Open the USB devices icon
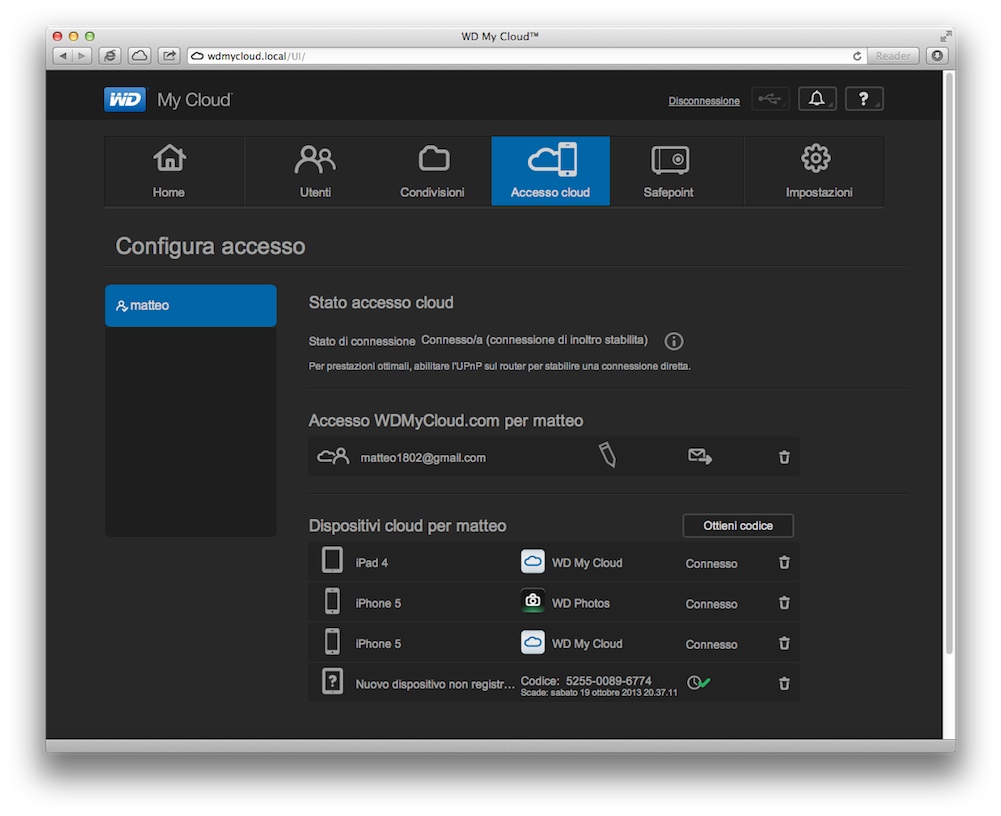The width and height of the screenshot is (1001, 816). tap(770, 99)
